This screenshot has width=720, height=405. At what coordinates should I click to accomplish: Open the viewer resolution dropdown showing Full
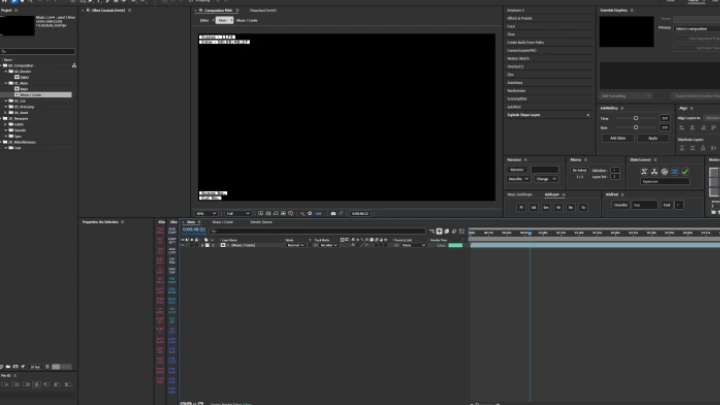tap(238, 214)
